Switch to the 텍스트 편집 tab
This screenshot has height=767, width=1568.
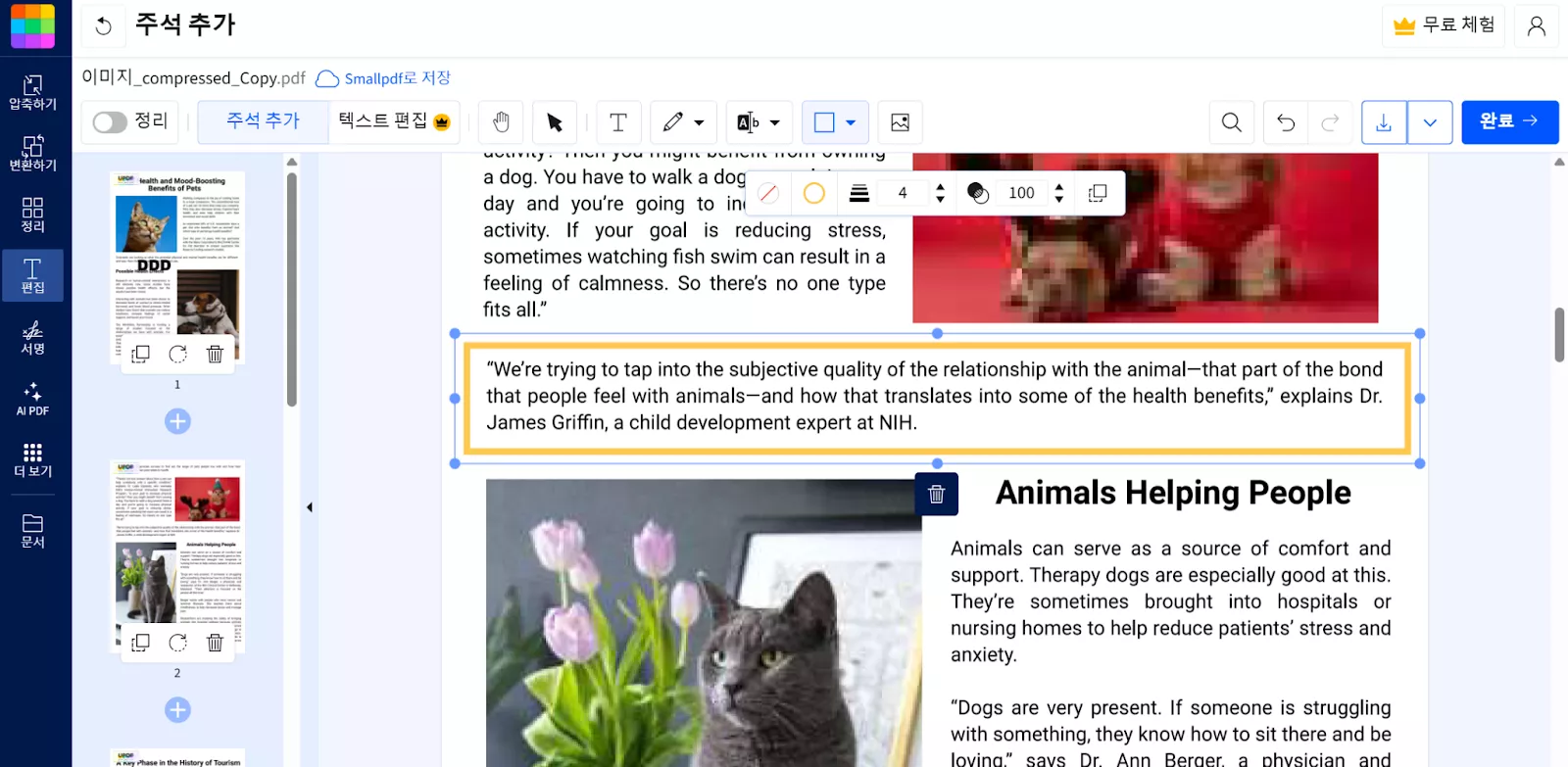(x=394, y=121)
